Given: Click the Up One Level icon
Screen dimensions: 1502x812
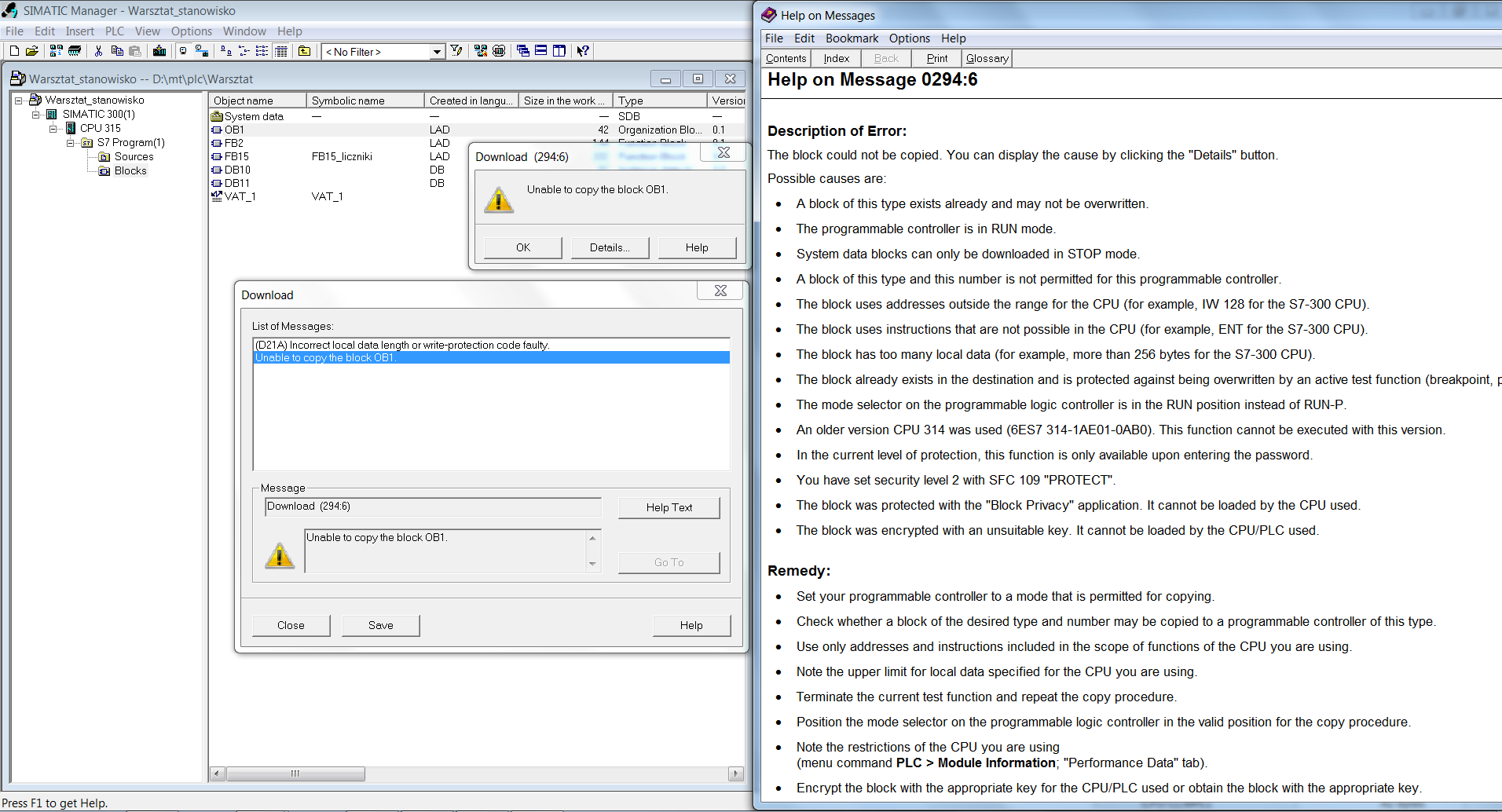Looking at the screenshot, I should point(305,51).
